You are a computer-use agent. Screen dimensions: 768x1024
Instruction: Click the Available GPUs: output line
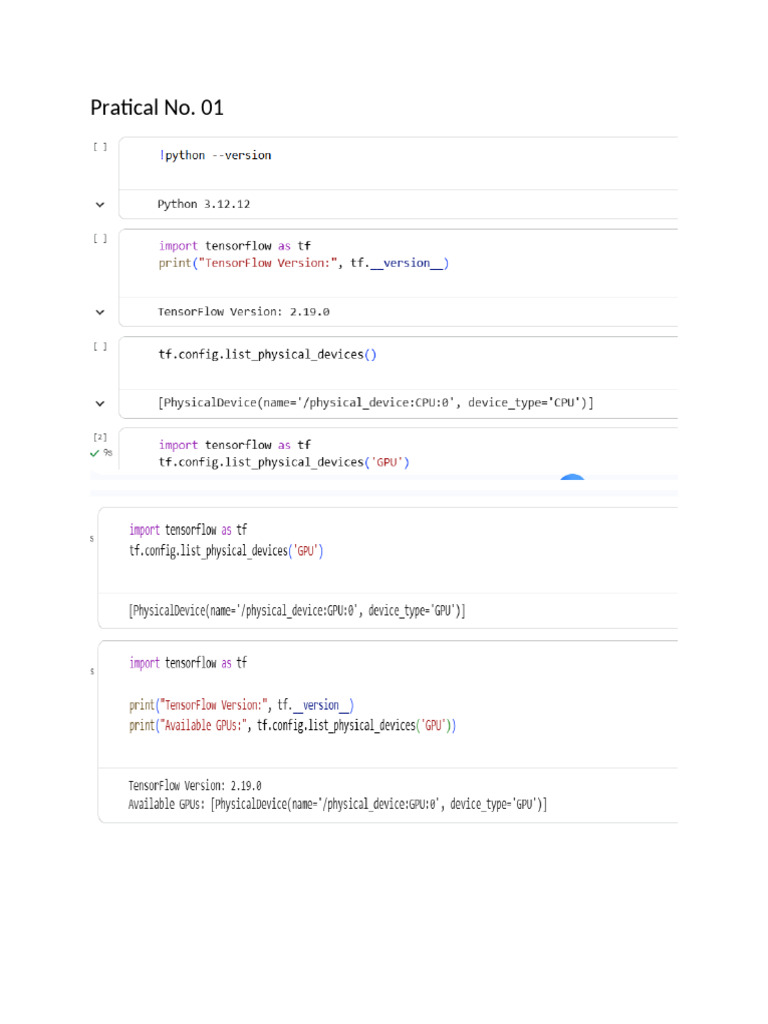click(338, 805)
